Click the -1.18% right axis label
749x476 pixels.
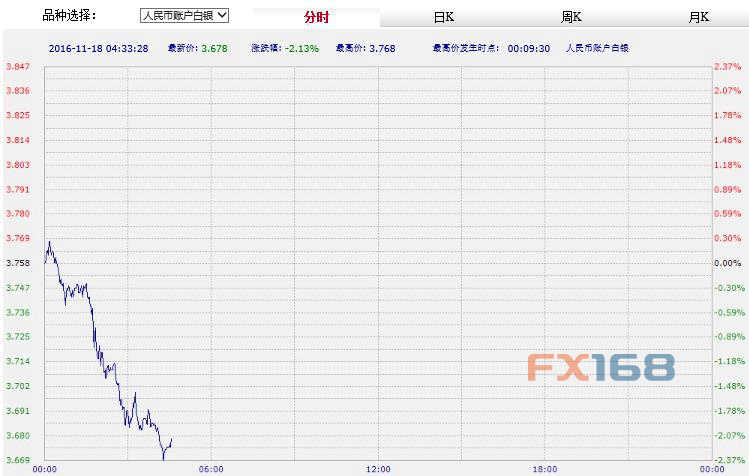729,361
